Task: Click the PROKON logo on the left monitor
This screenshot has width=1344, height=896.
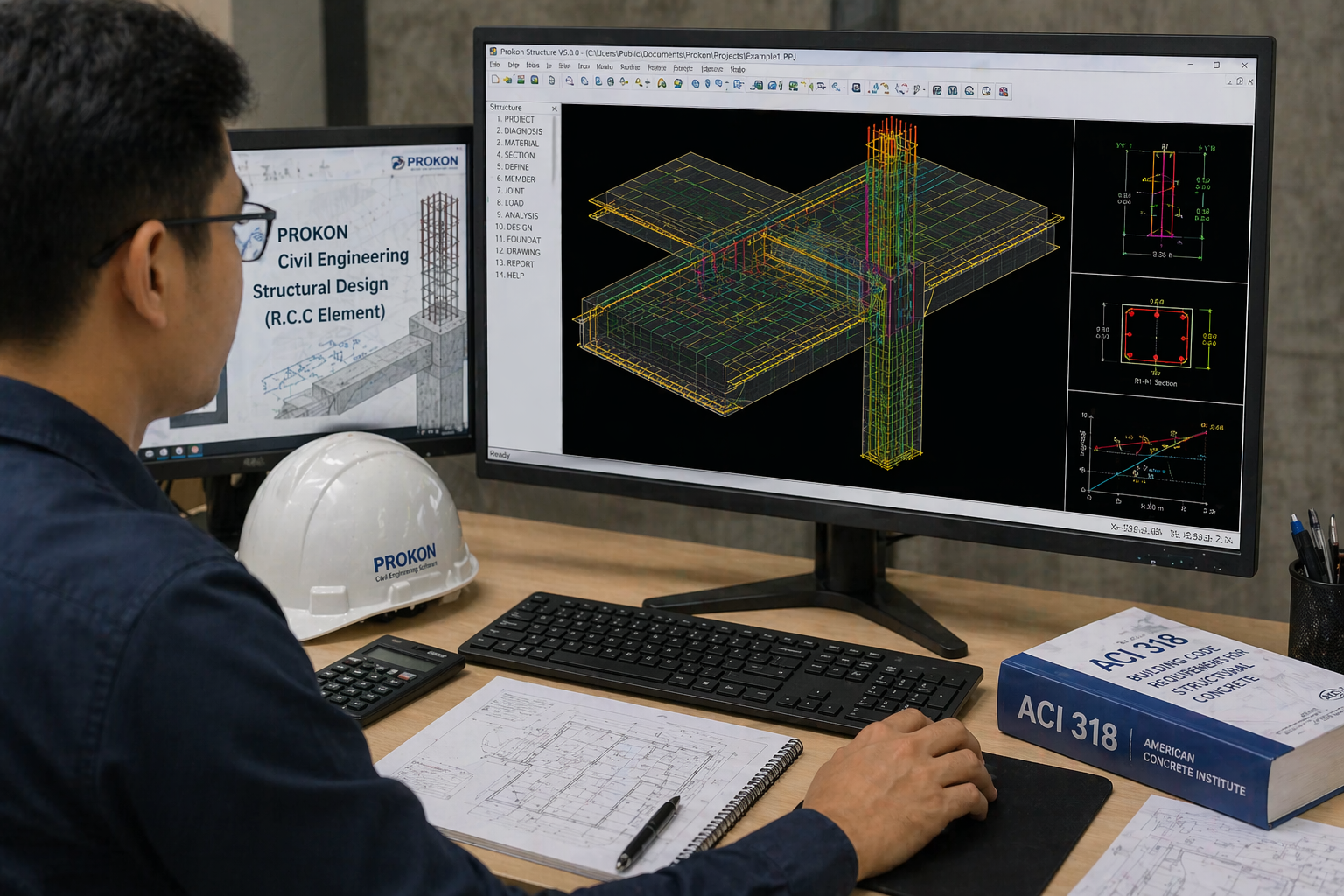Action: pyautogui.click(x=425, y=162)
